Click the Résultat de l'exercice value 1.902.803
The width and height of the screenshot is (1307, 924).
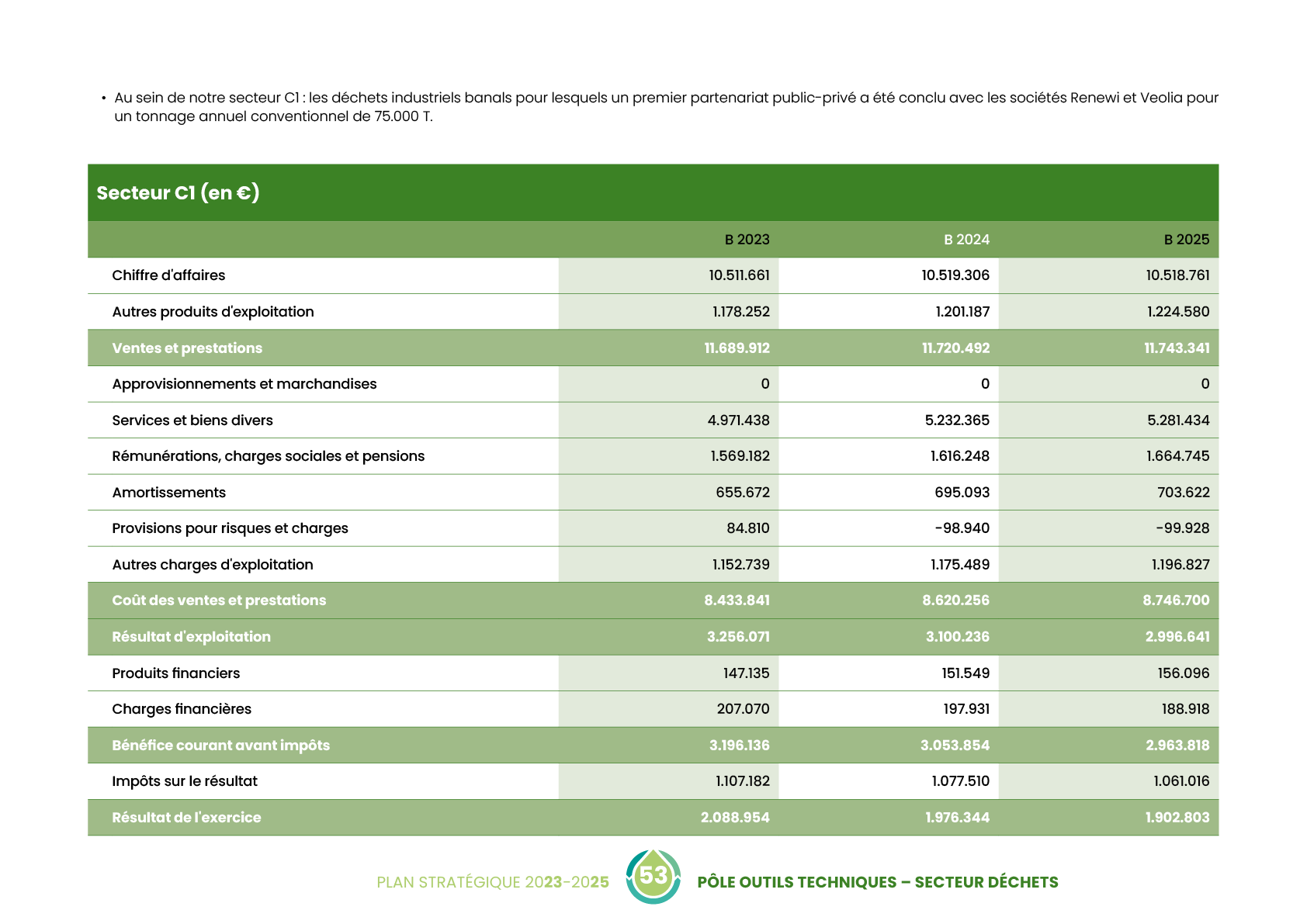click(x=1177, y=818)
